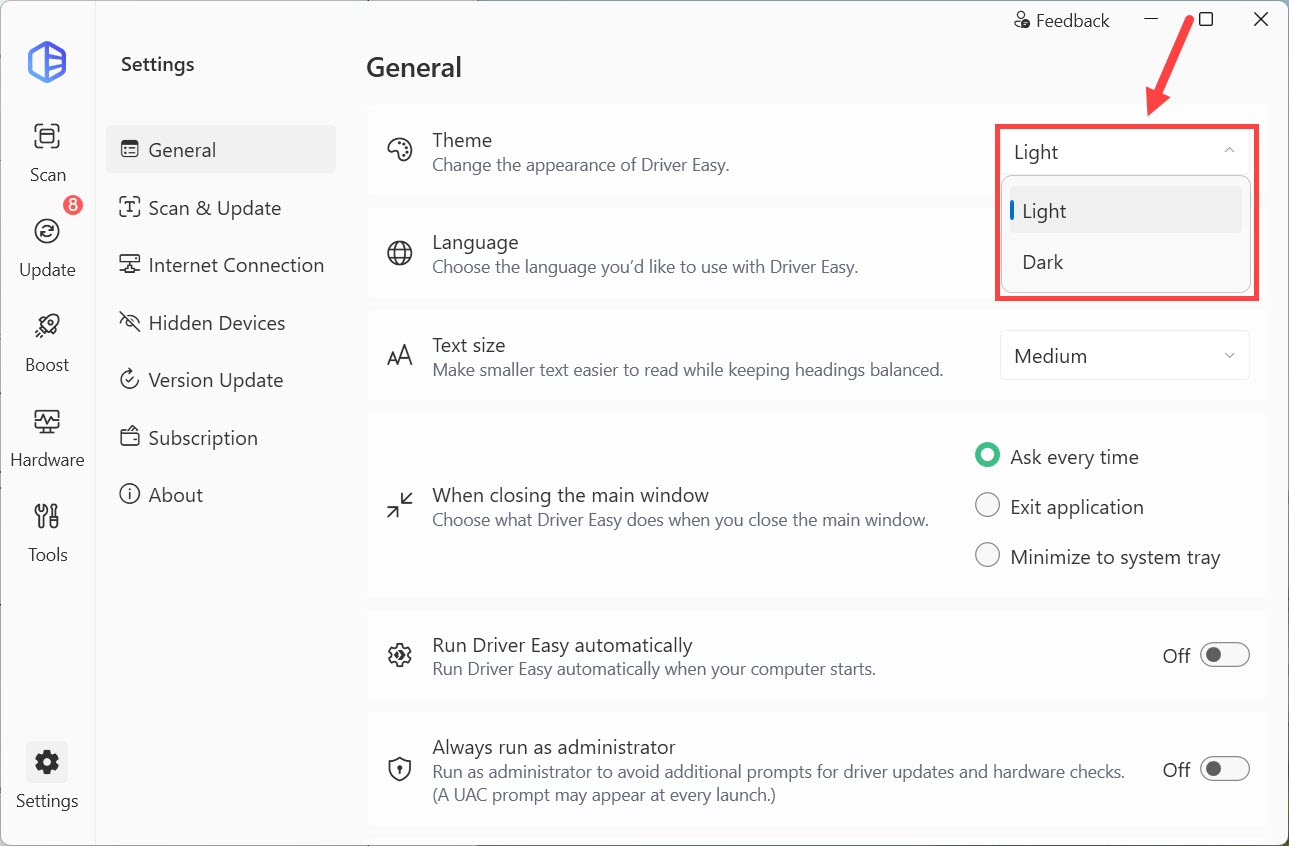The width and height of the screenshot is (1289, 846).
Task: Click the administrator shield icon
Action: point(399,770)
